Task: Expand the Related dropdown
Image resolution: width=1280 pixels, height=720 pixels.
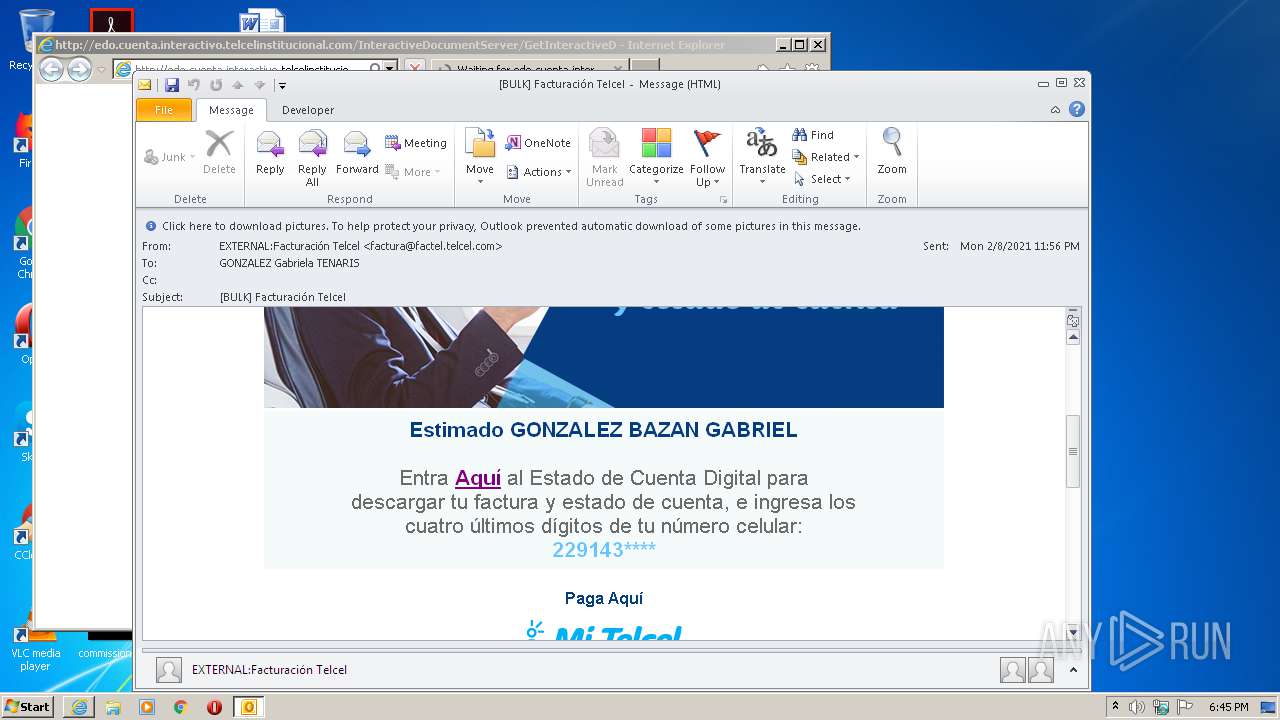Action: point(826,157)
